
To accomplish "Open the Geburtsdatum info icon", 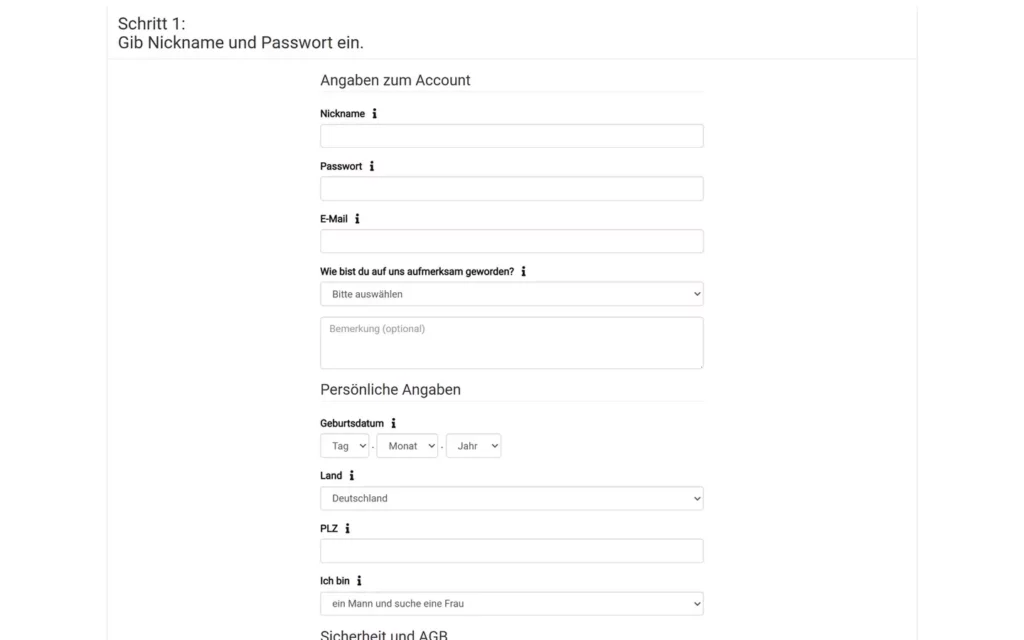I will pyautogui.click(x=391, y=423).
